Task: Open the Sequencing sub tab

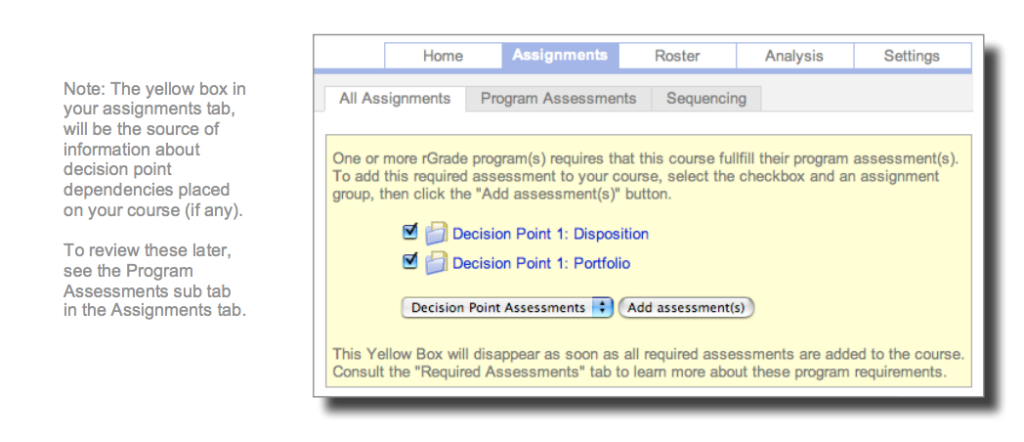Action: click(x=706, y=98)
